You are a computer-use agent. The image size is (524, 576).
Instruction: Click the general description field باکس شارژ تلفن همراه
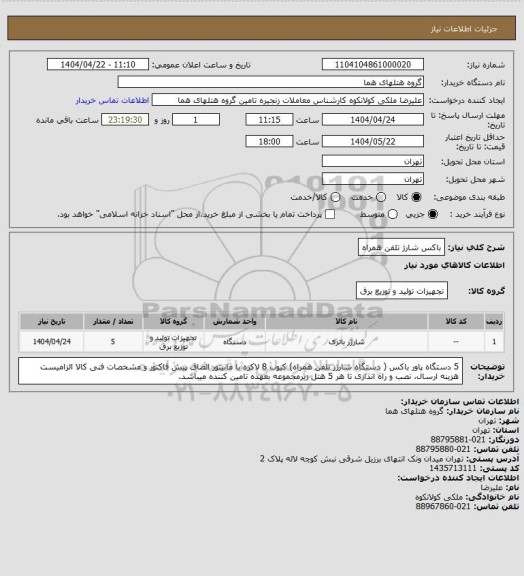(x=401, y=247)
